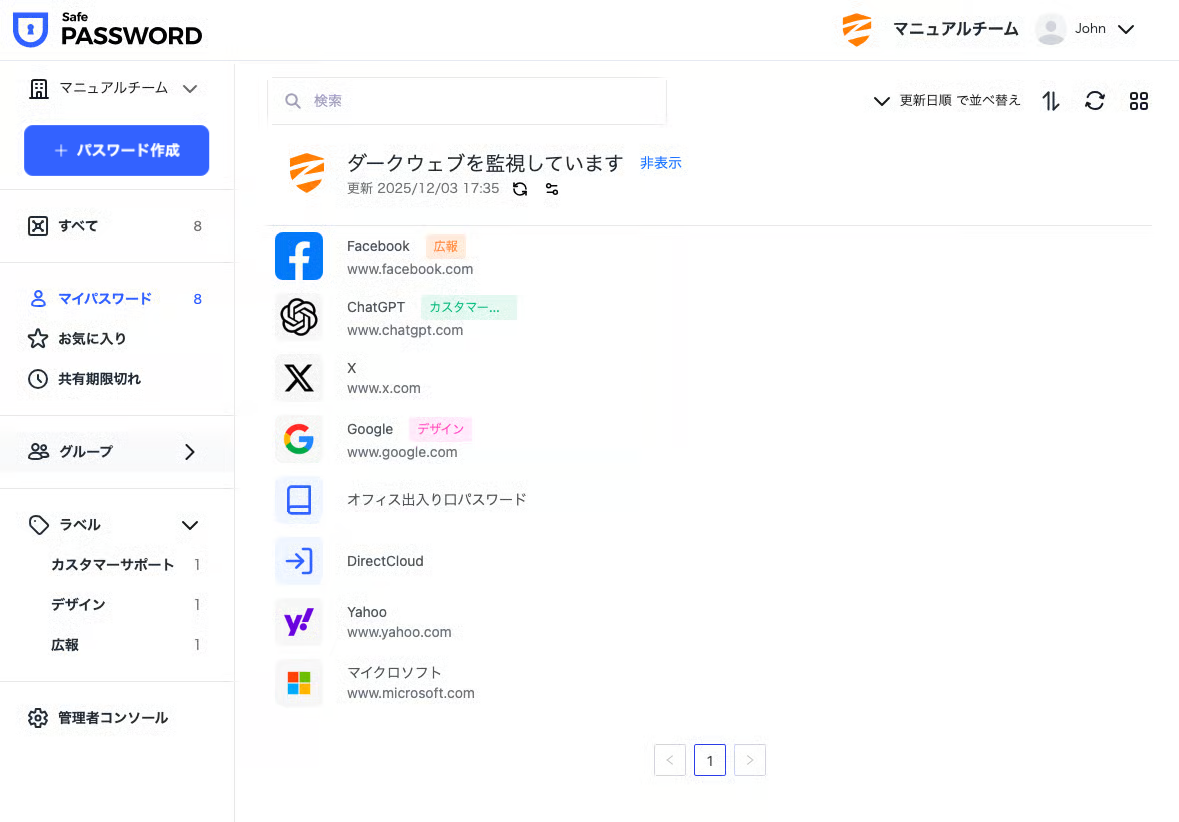Open the ChatGPT entry icon
This screenshot has height=822, width=1179.
tap(299, 317)
